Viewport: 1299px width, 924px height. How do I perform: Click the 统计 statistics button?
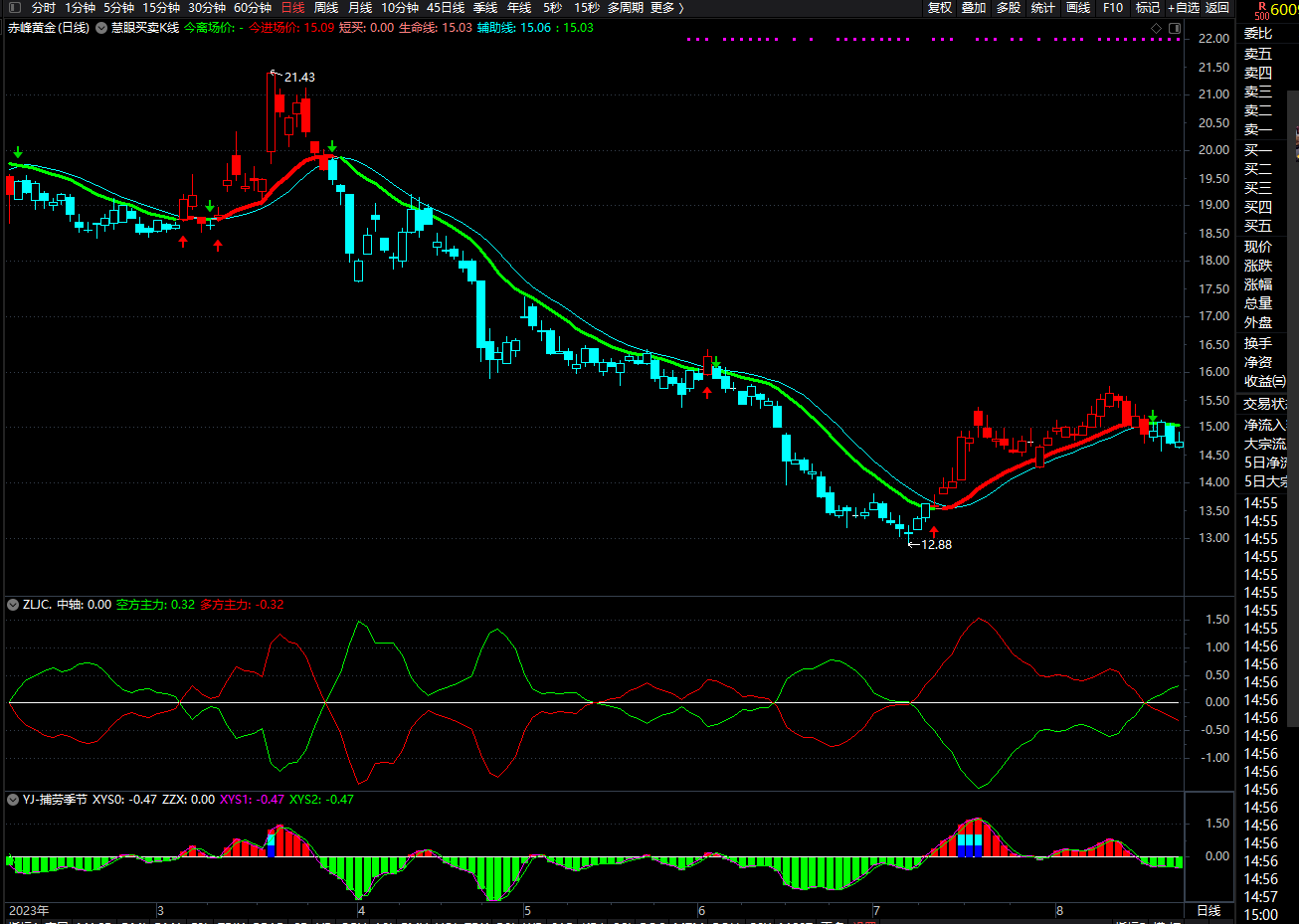pyautogui.click(x=1043, y=7)
